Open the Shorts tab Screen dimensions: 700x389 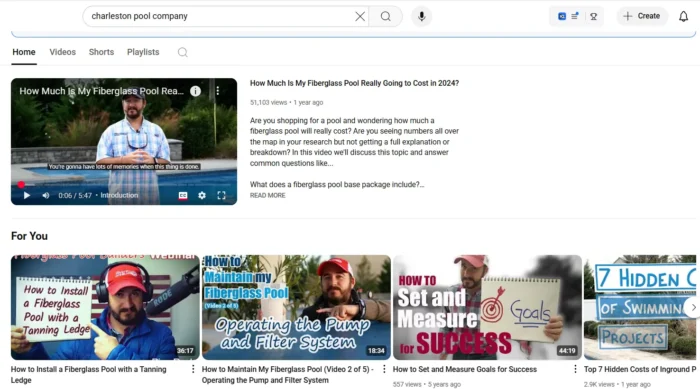tap(101, 52)
